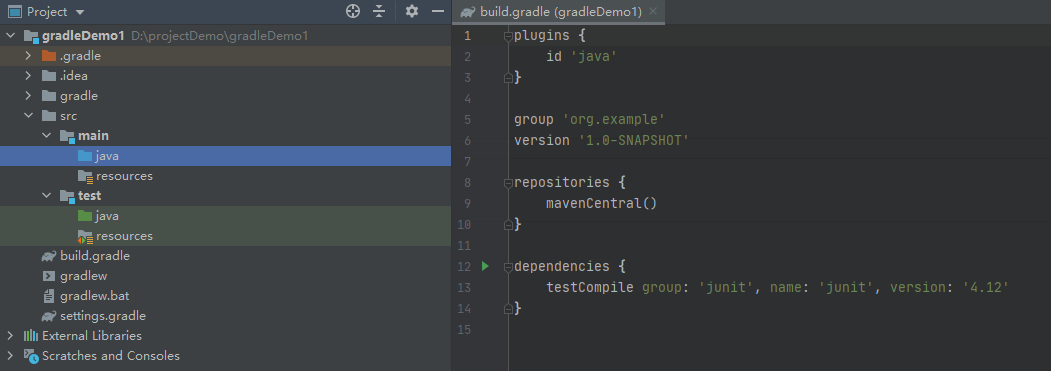Viewport: 1051px width, 371px height.
Task: Click the main module folder icon
Action: point(67,136)
